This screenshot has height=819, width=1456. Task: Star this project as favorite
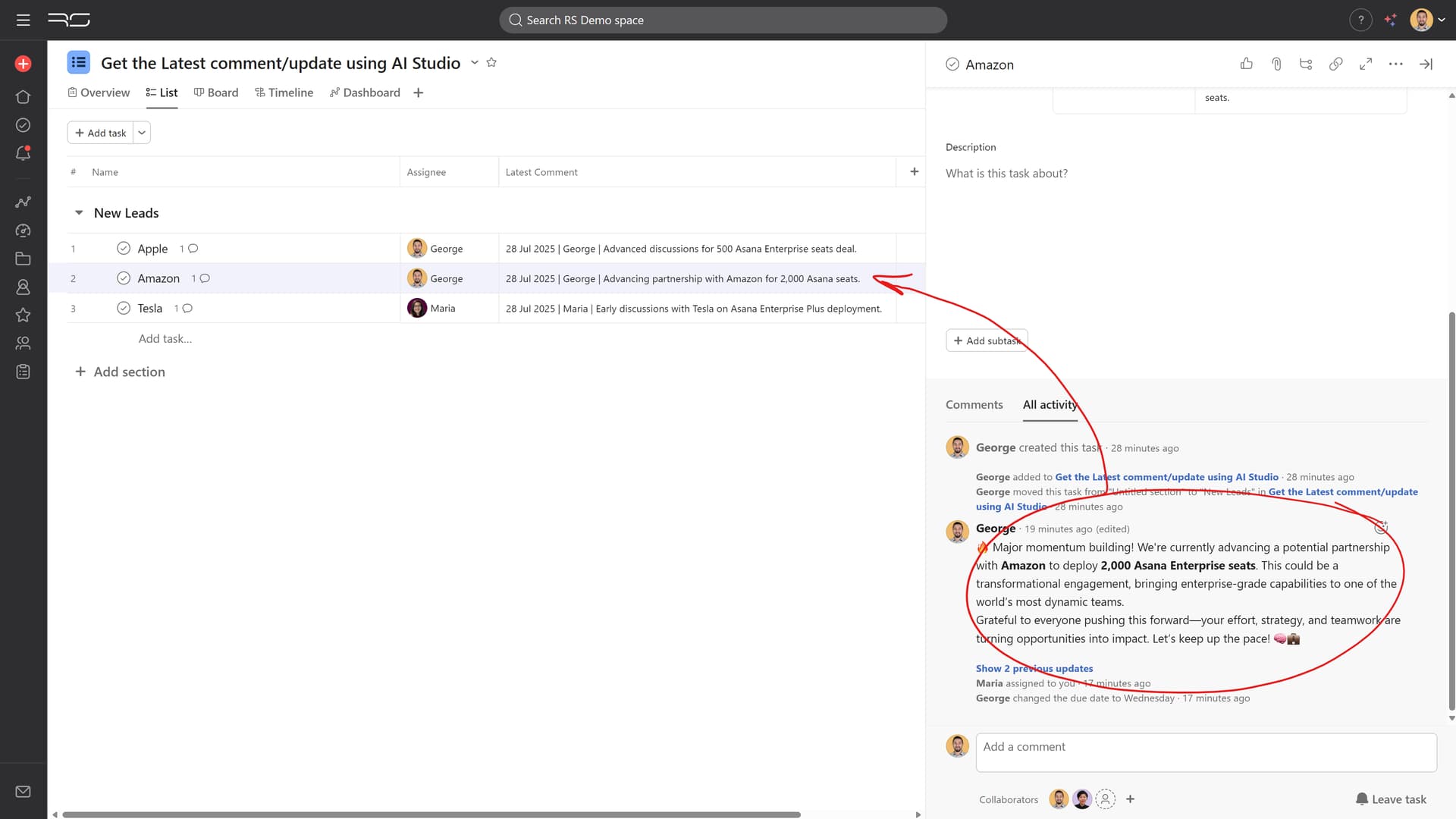tap(491, 62)
